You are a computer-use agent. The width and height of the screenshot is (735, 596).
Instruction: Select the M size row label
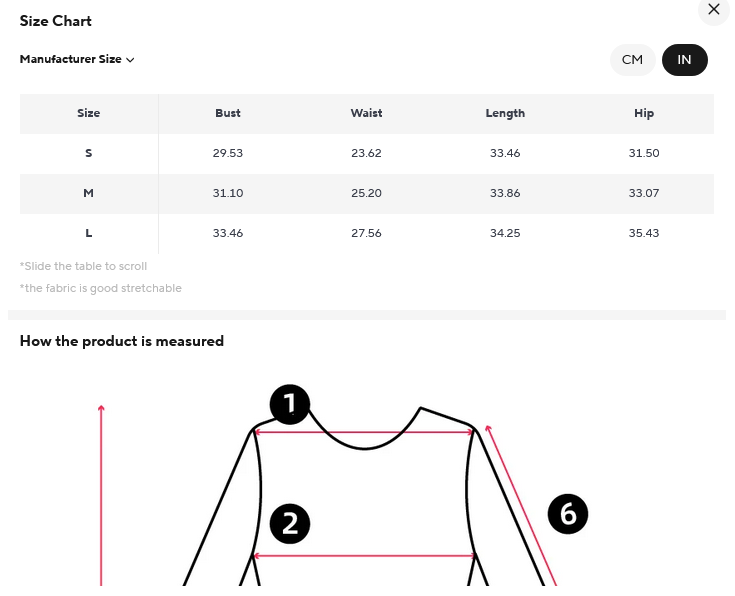point(89,193)
